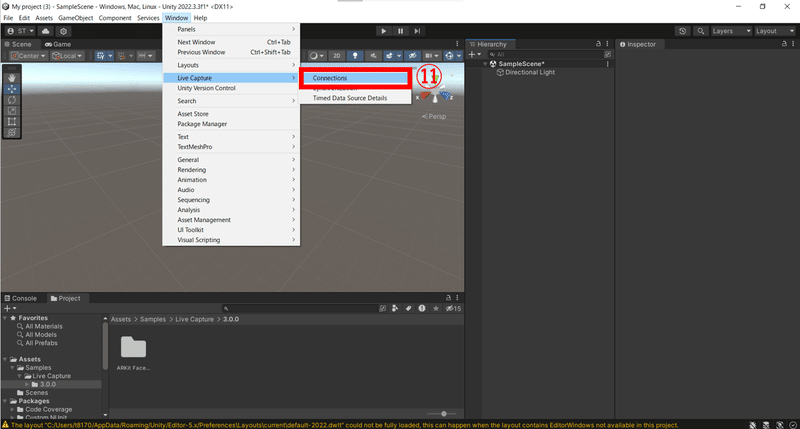The image size is (800, 429).
Task: Open Inspector panel more options dots
Action: [793, 44]
